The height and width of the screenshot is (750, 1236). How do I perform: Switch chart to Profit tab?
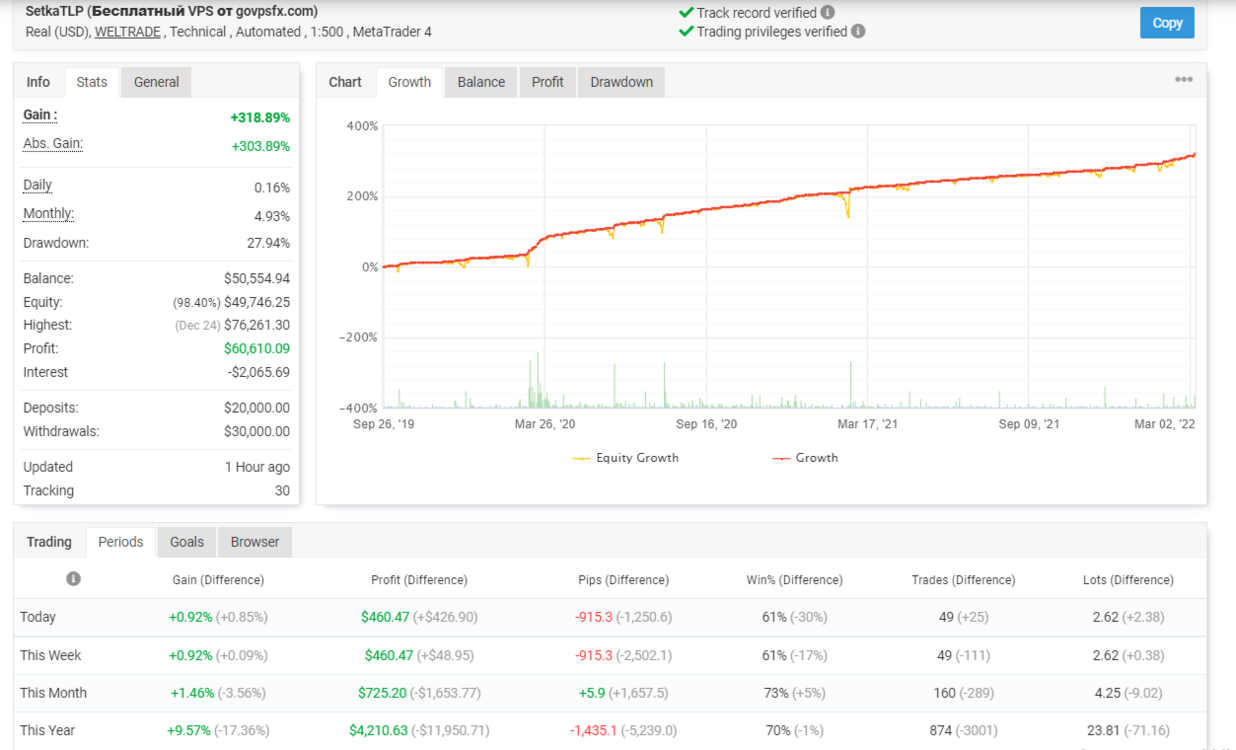(x=548, y=82)
